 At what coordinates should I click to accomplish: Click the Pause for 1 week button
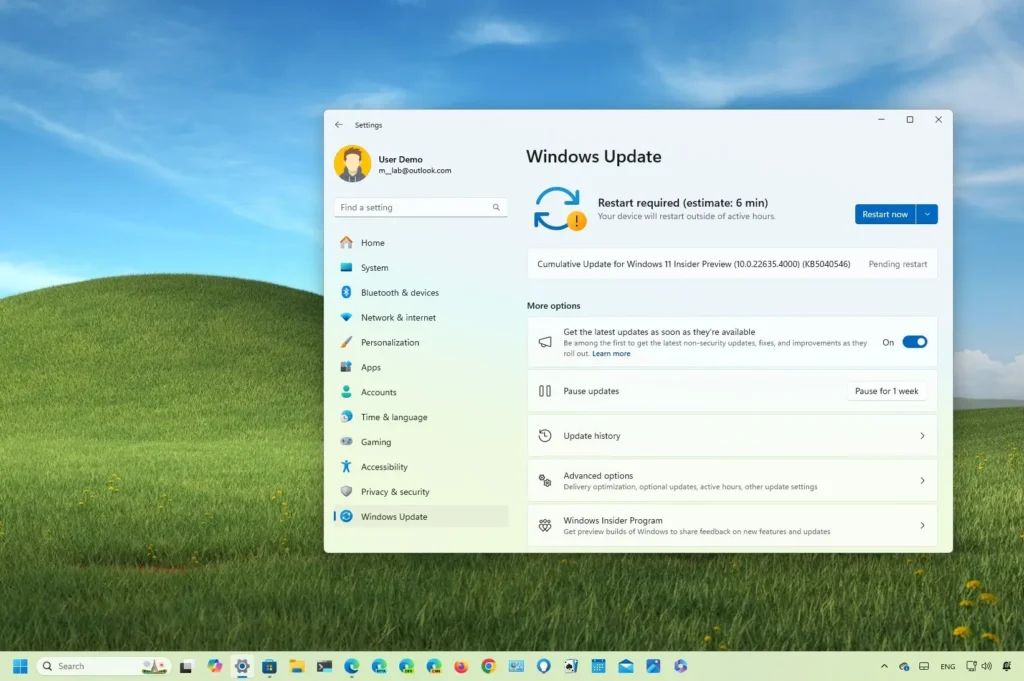(886, 391)
